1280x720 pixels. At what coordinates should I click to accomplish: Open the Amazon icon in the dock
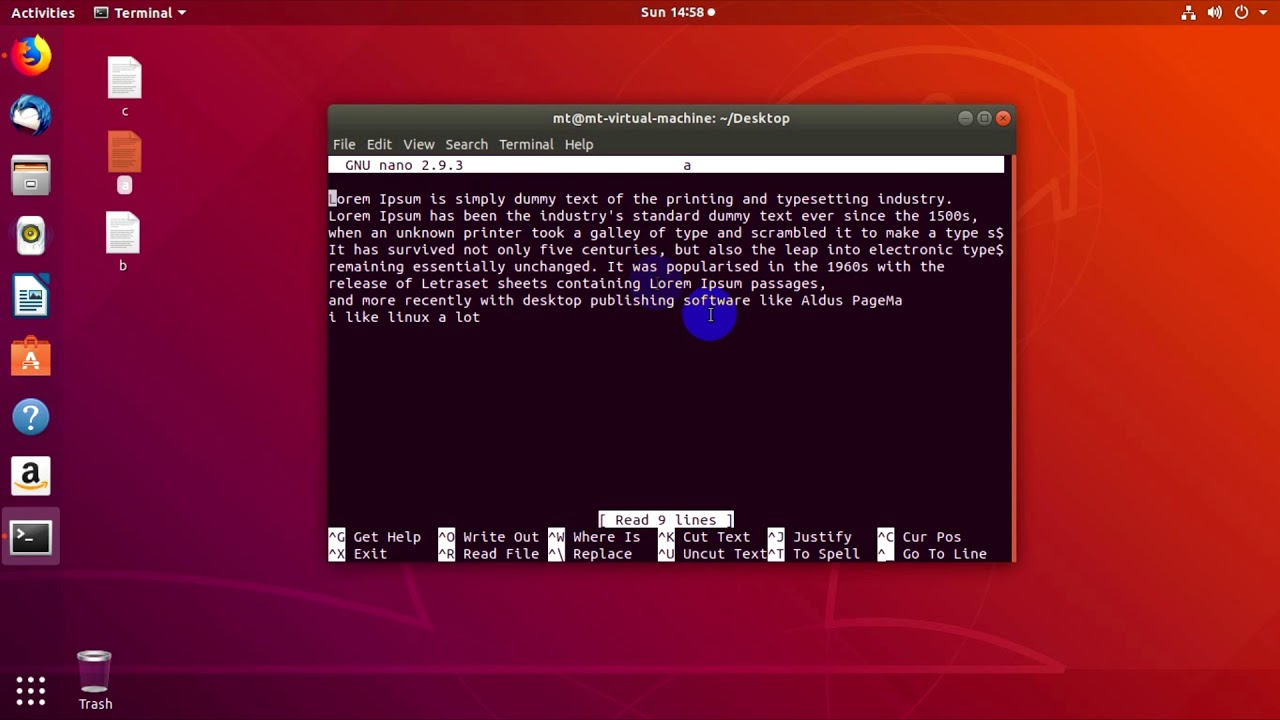click(x=31, y=477)
